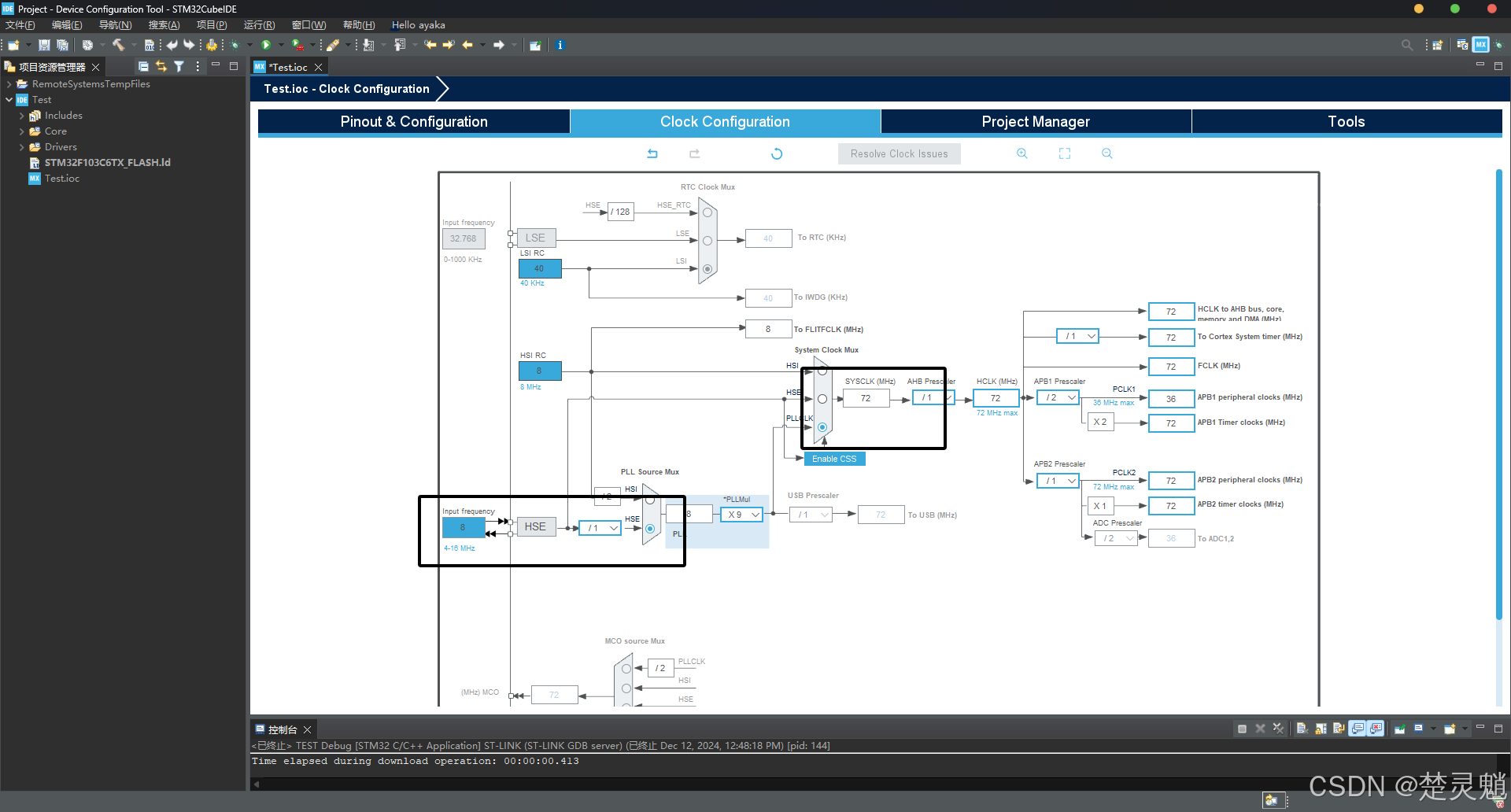The width and height of the screenshot is (1511, 812).
Task: Select PLLCLK in the MCO source Mux
Action: (626, 669)
